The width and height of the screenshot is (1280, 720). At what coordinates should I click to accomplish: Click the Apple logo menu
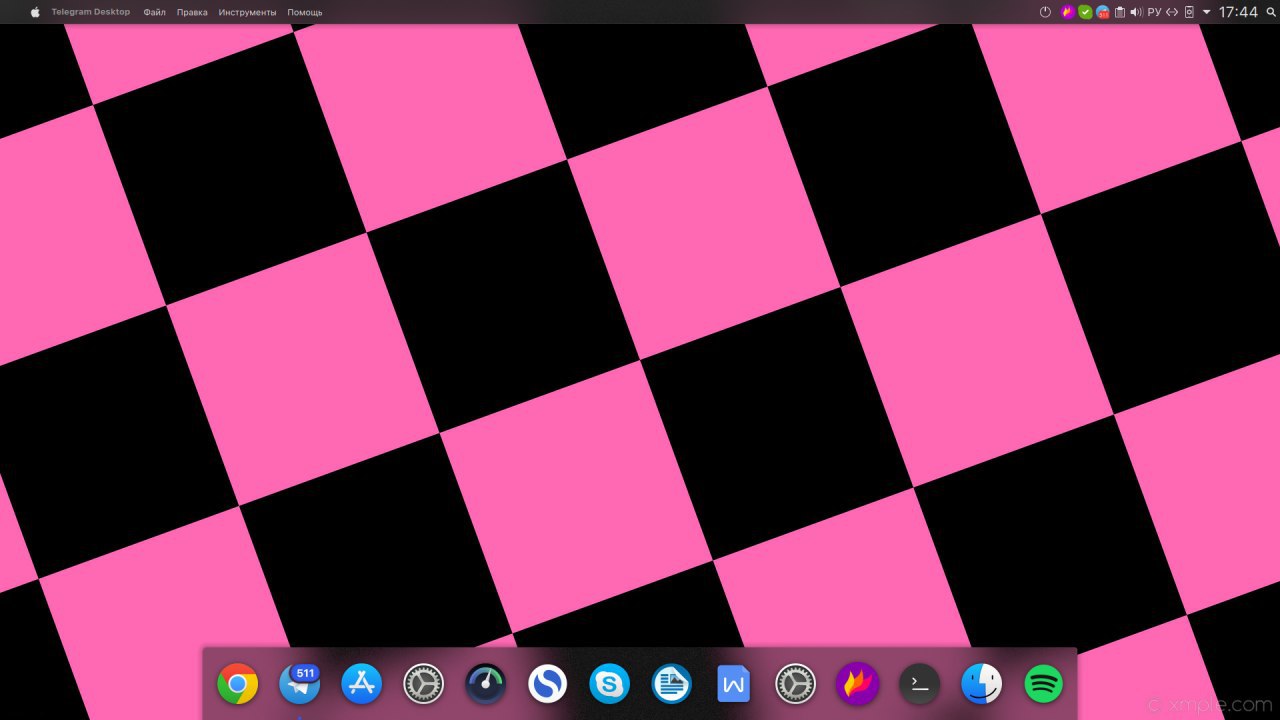tap(35, 12)
